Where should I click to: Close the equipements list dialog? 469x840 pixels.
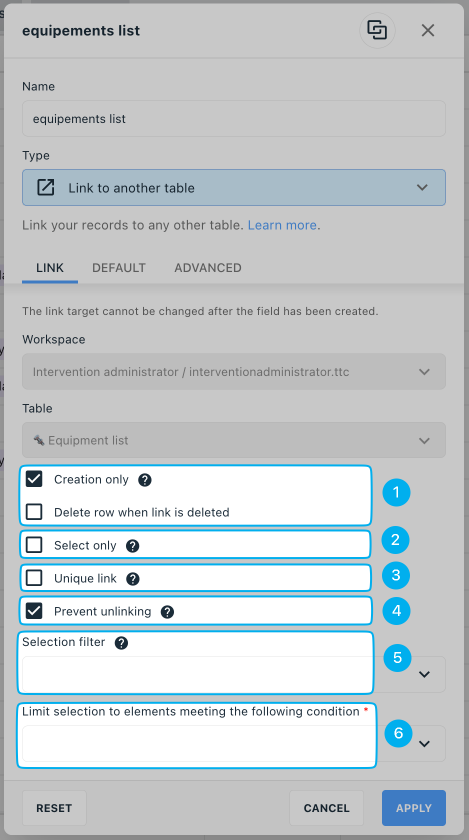428,31
